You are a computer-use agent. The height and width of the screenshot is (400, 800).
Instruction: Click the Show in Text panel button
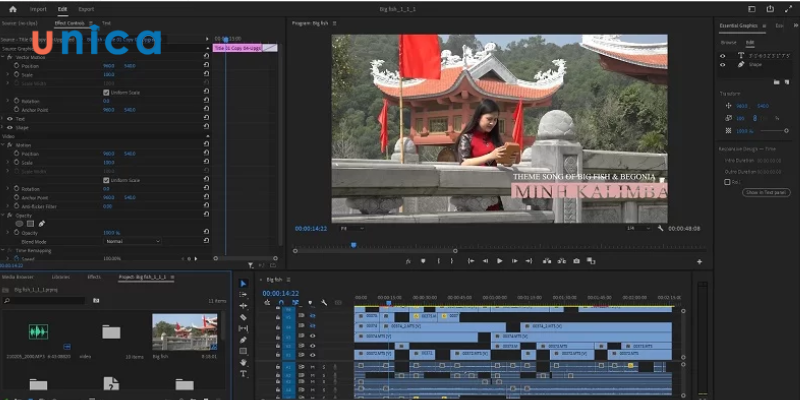(x=766, y=192)
